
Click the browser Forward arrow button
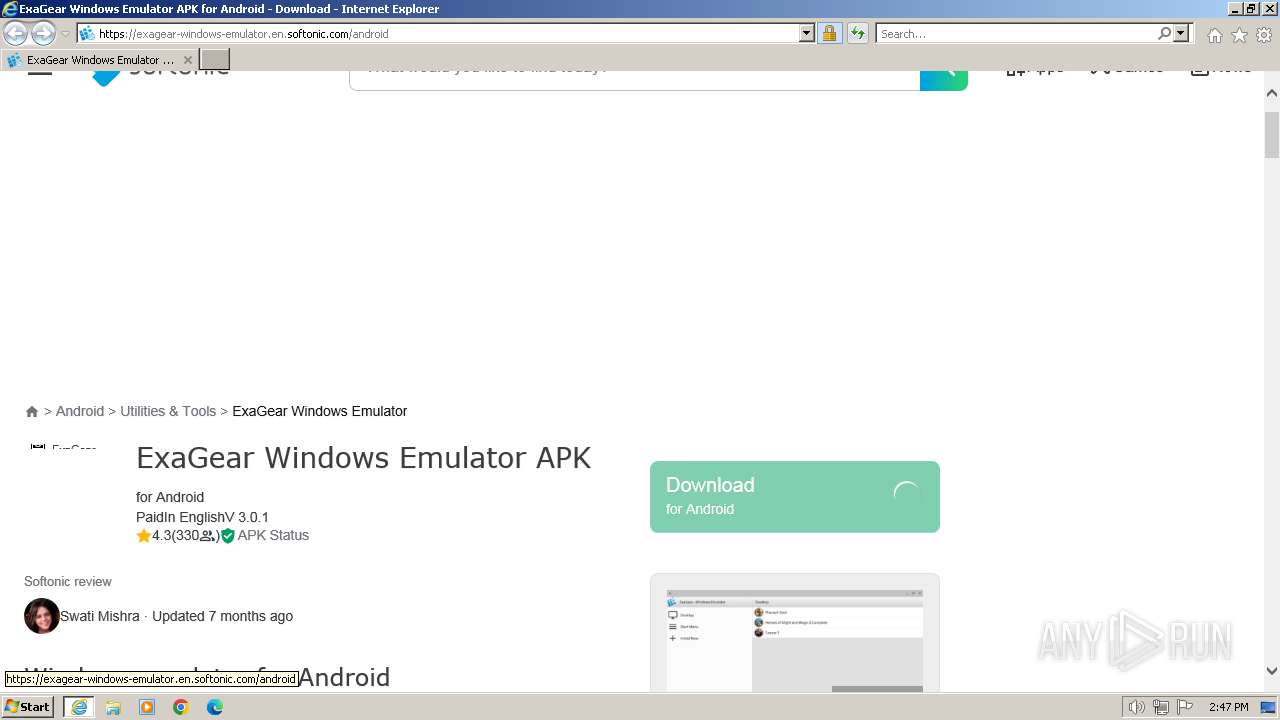click(43, 33)
